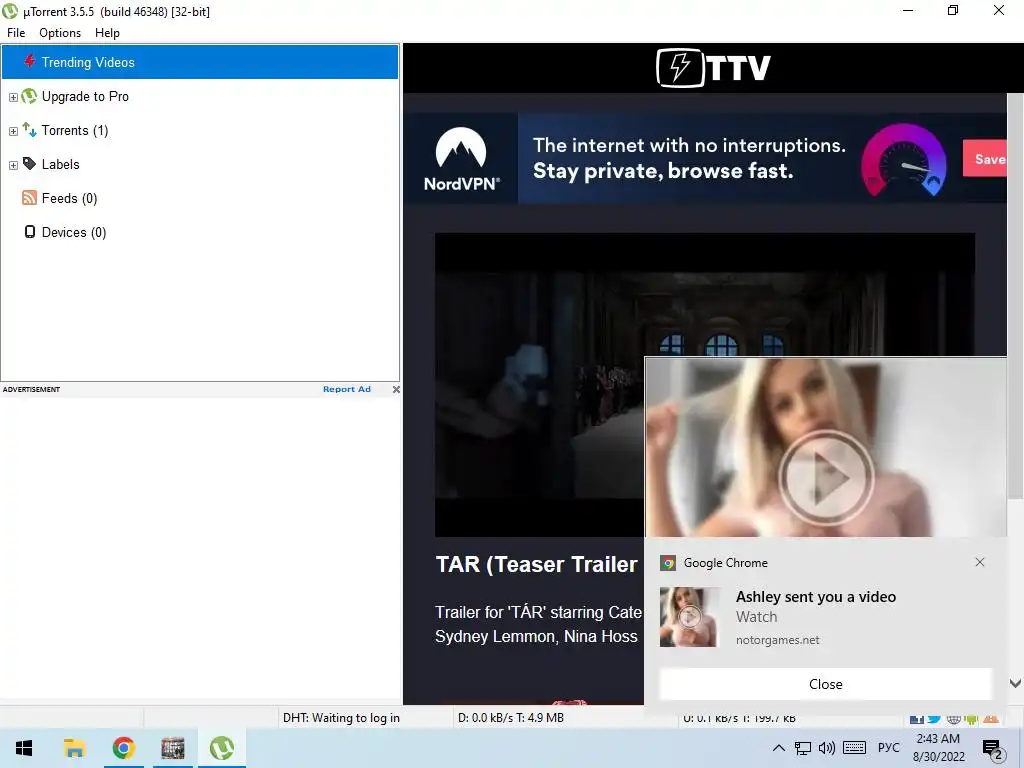This screenshot has width=1024, height=768.
Task: Click the clapperboard video app taskbar icon
Action: point(173,748)
